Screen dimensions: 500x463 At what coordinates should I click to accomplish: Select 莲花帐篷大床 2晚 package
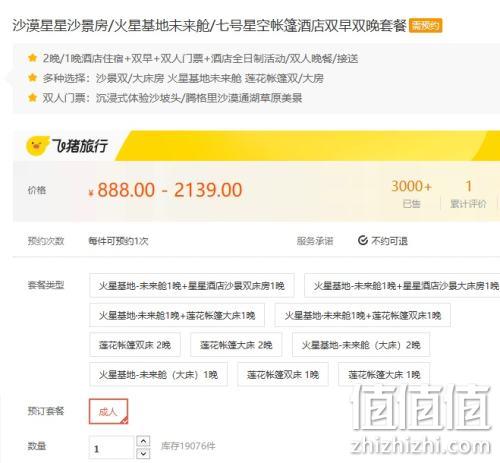pyautogui.click(x=236, y=345)
